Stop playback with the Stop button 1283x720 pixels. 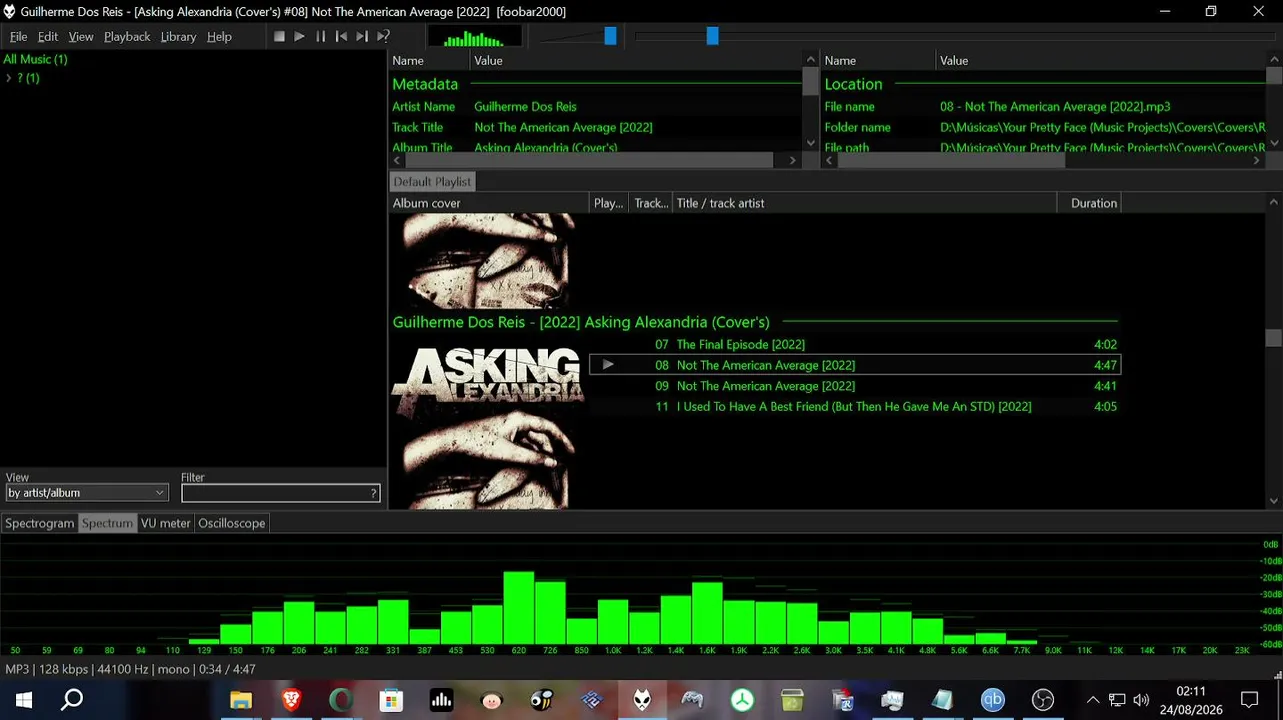[280, 36]
